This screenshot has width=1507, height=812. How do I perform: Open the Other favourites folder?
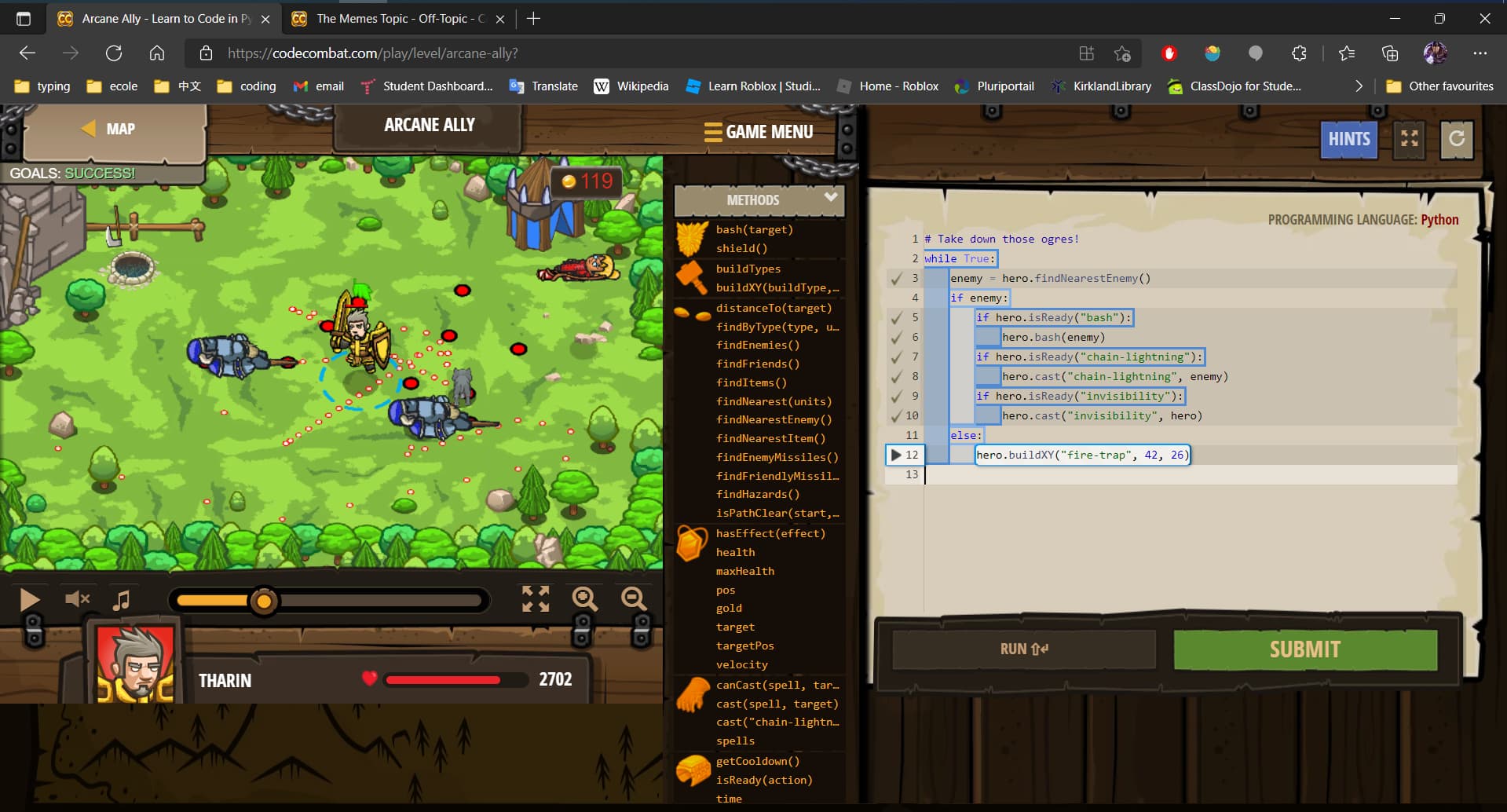pyautogui.click(x=1439, y=86)
